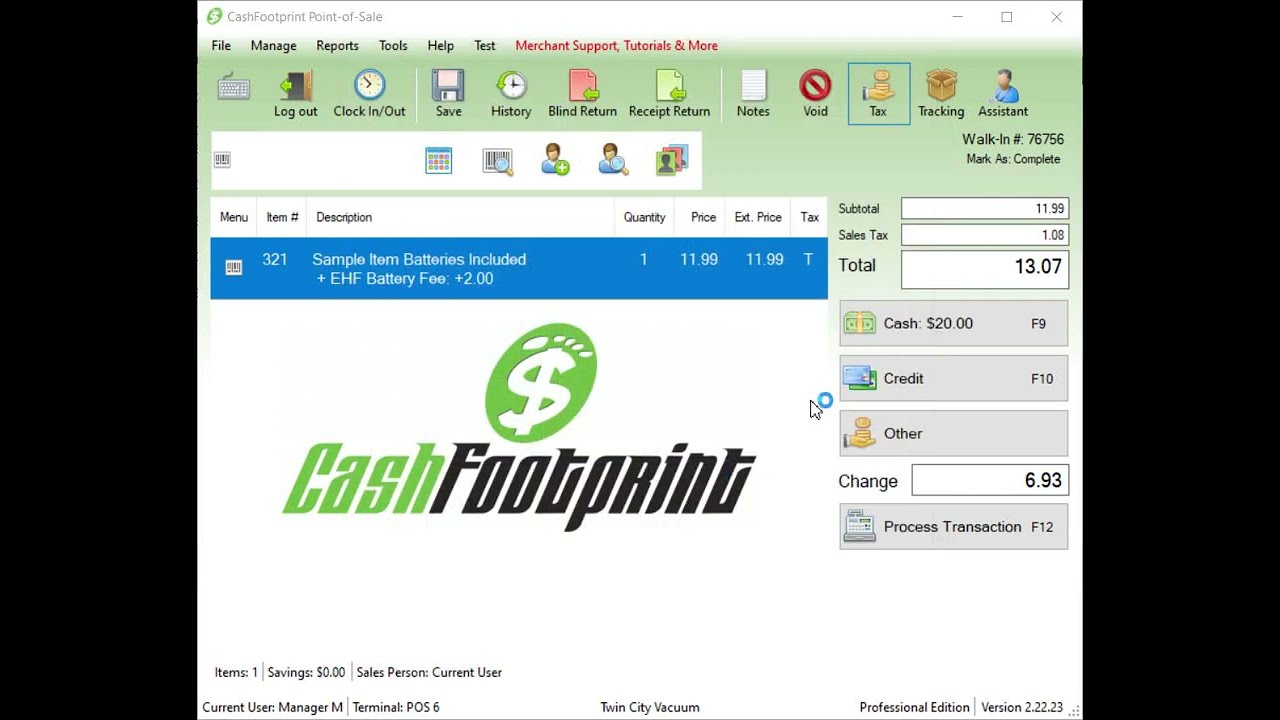Void the transaction
Viewport: 1280px width, 720px height.
[815, 94]
